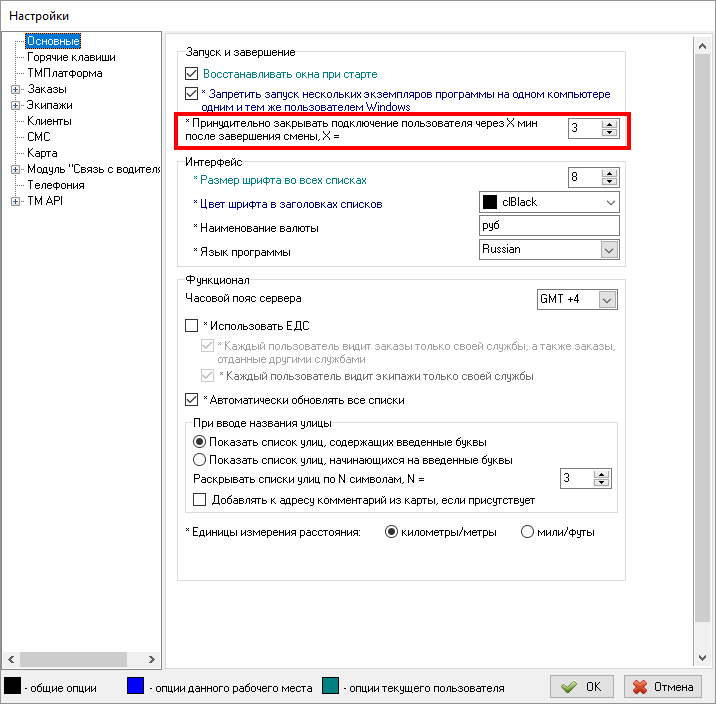Toggle Автоматически обновлять все списки checkbox
The width and height of the screenshot is (716, 704).
(x=191, y=399)
